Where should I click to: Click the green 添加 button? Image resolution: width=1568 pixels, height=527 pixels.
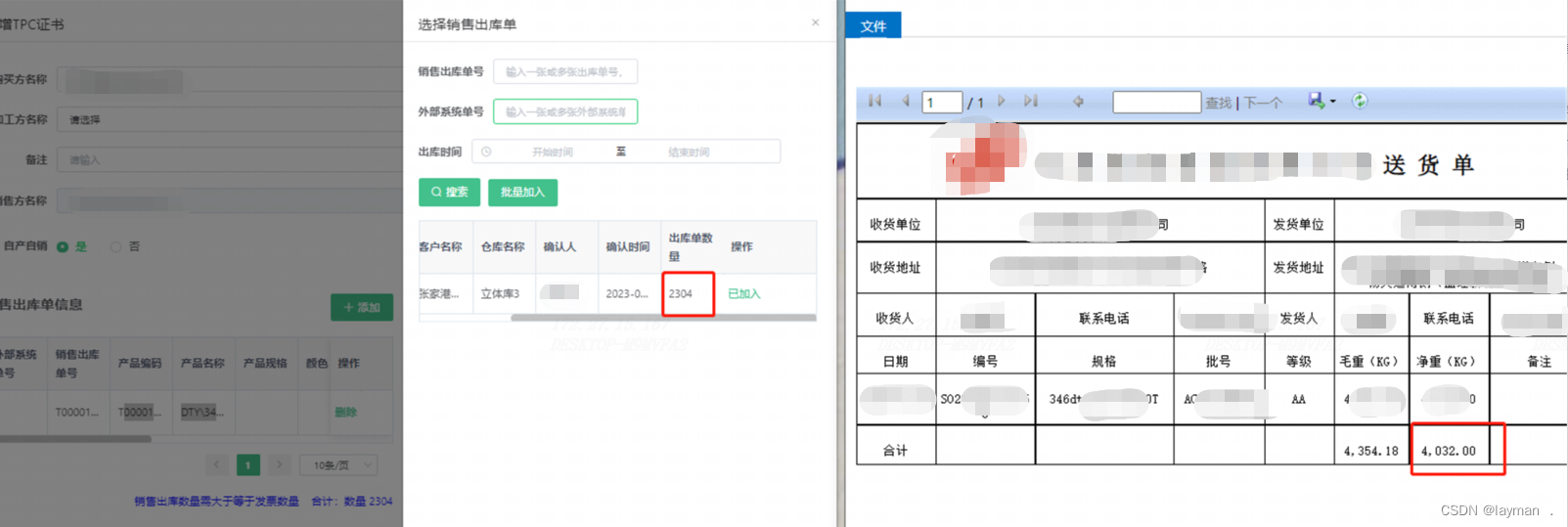tap(361, 307)
